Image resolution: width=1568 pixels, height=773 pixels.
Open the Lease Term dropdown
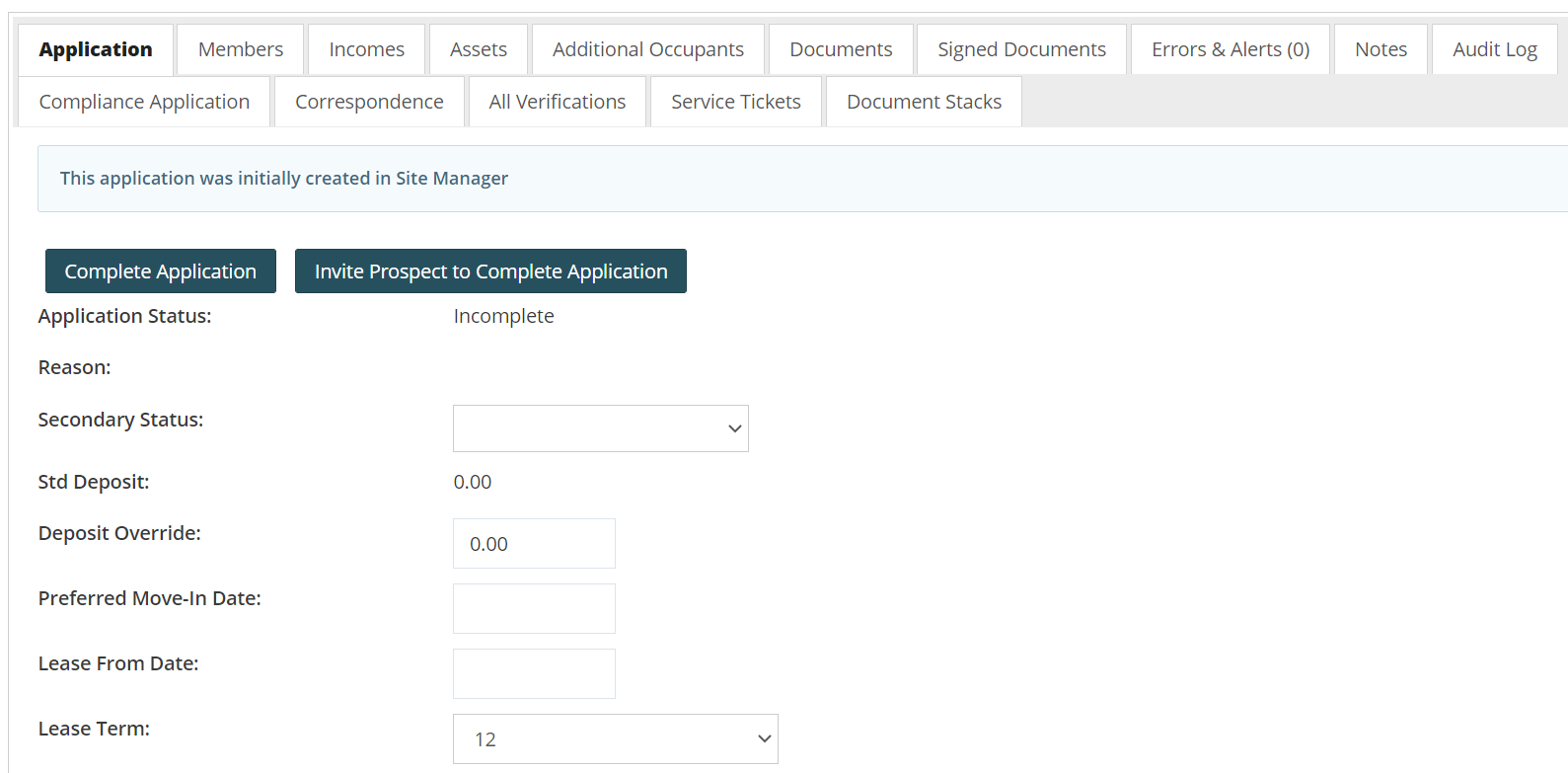click(615, 739)
